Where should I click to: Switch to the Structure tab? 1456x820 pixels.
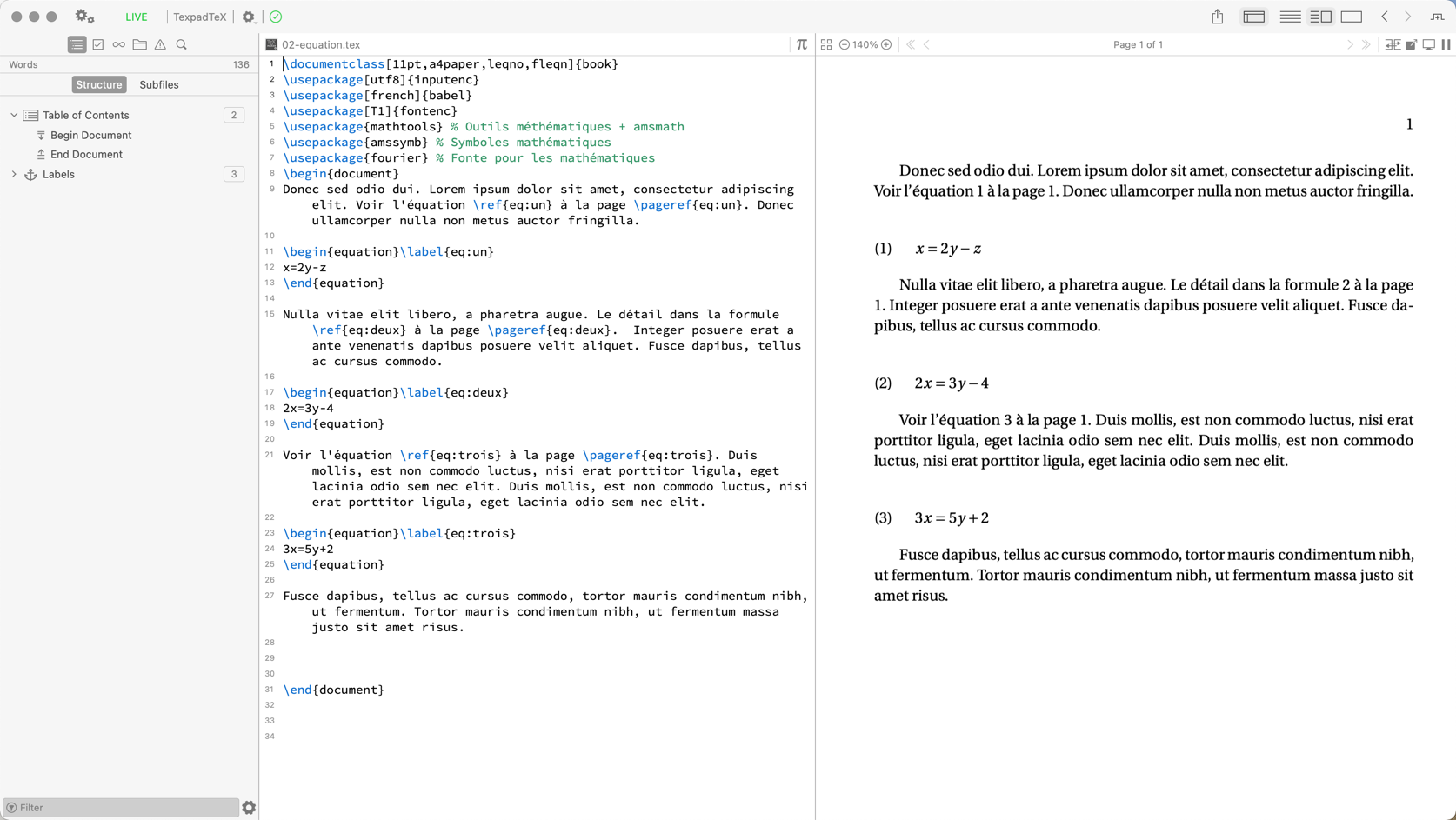click(98, 84)
